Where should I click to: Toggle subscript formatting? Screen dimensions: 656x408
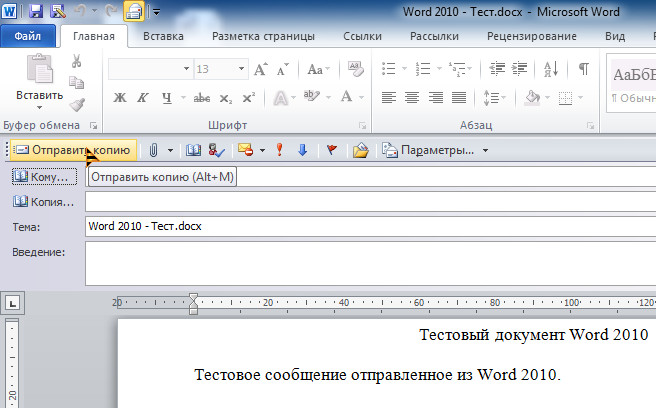click(226, 98)
